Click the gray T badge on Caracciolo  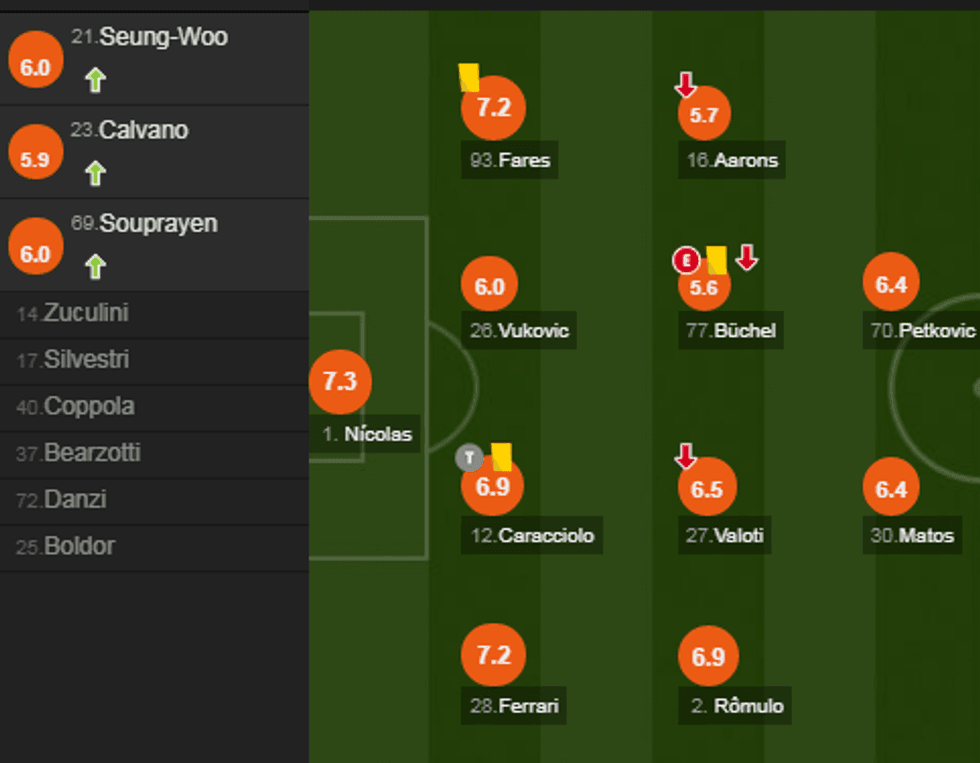pos(469,458)
